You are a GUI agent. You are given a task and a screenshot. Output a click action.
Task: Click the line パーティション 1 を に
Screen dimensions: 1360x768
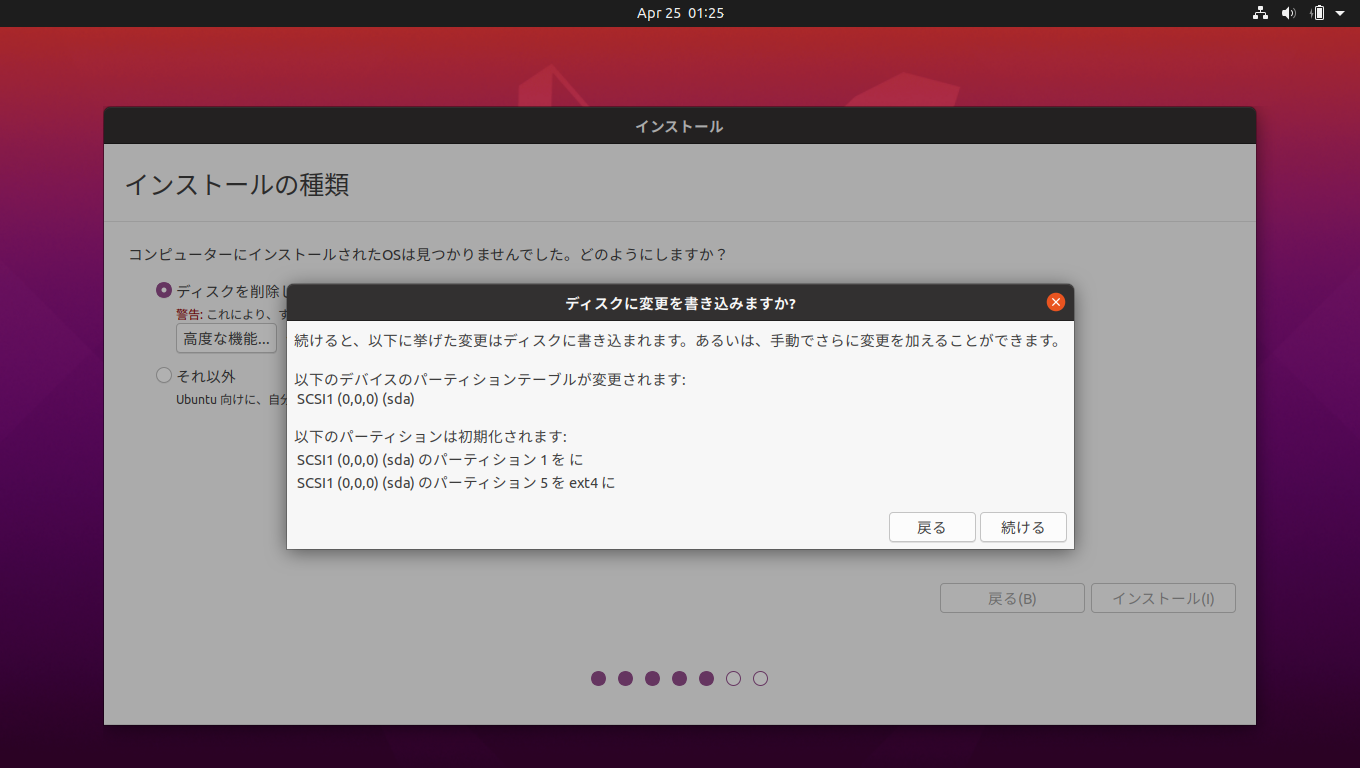[440, 459]
